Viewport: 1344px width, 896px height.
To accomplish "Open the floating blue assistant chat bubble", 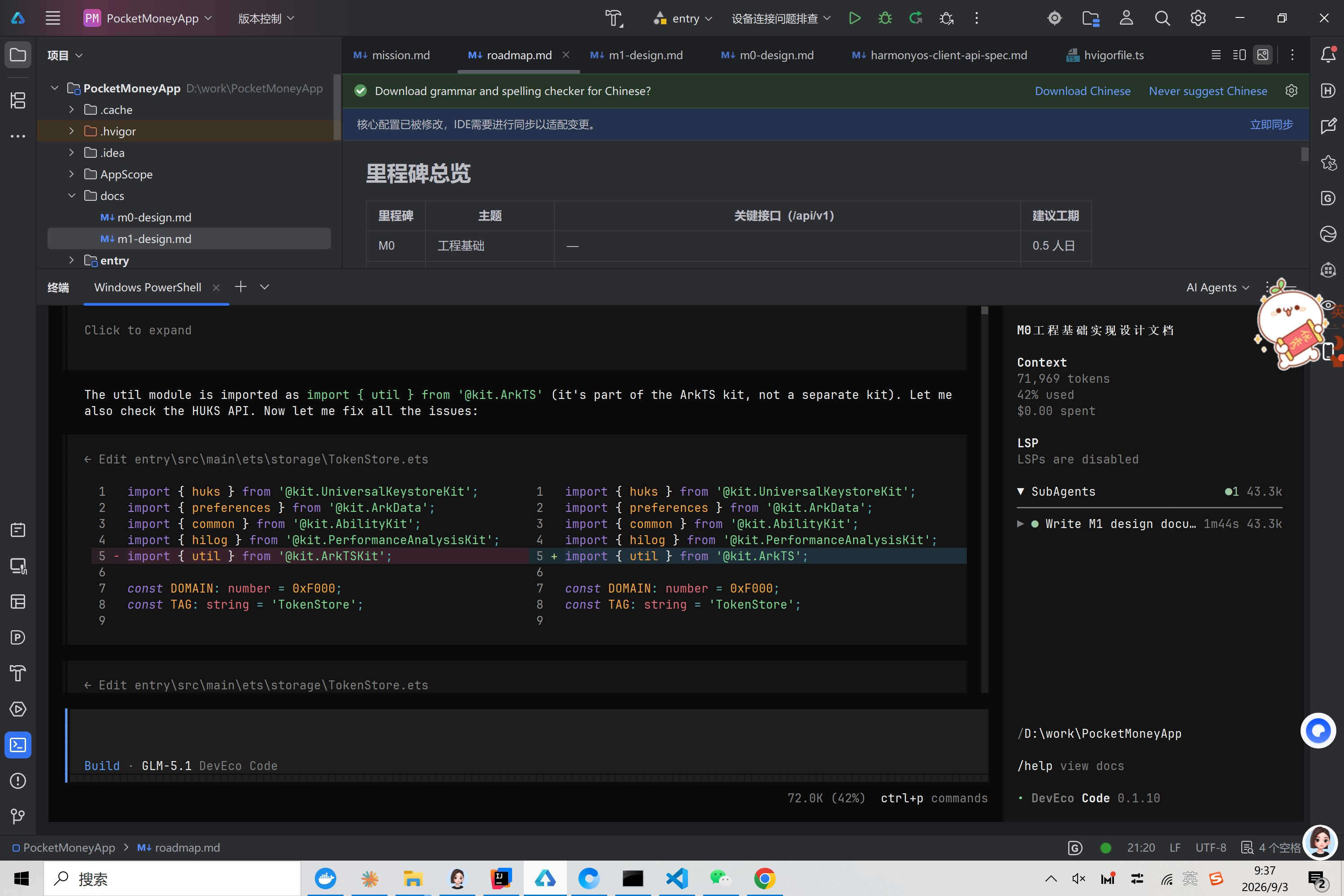I will (1318, 730).
